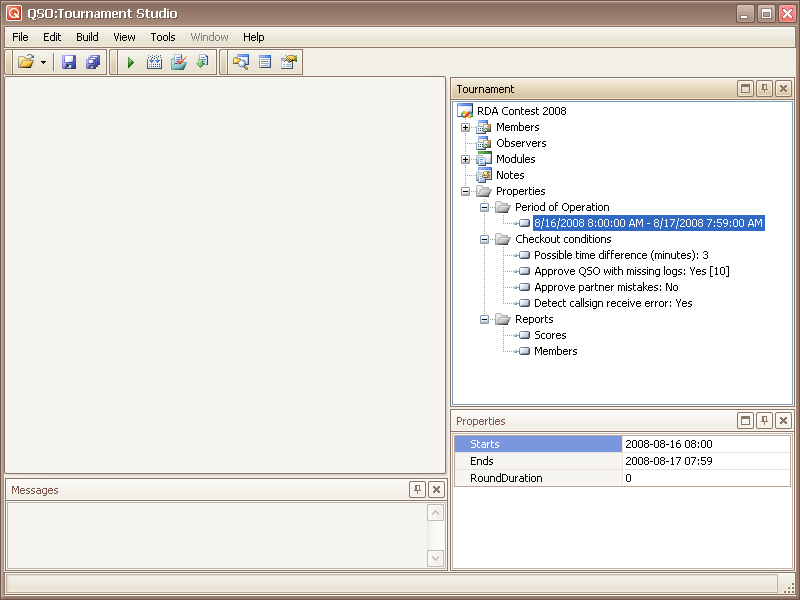Collapse the Checkout conditions folder

484,239
